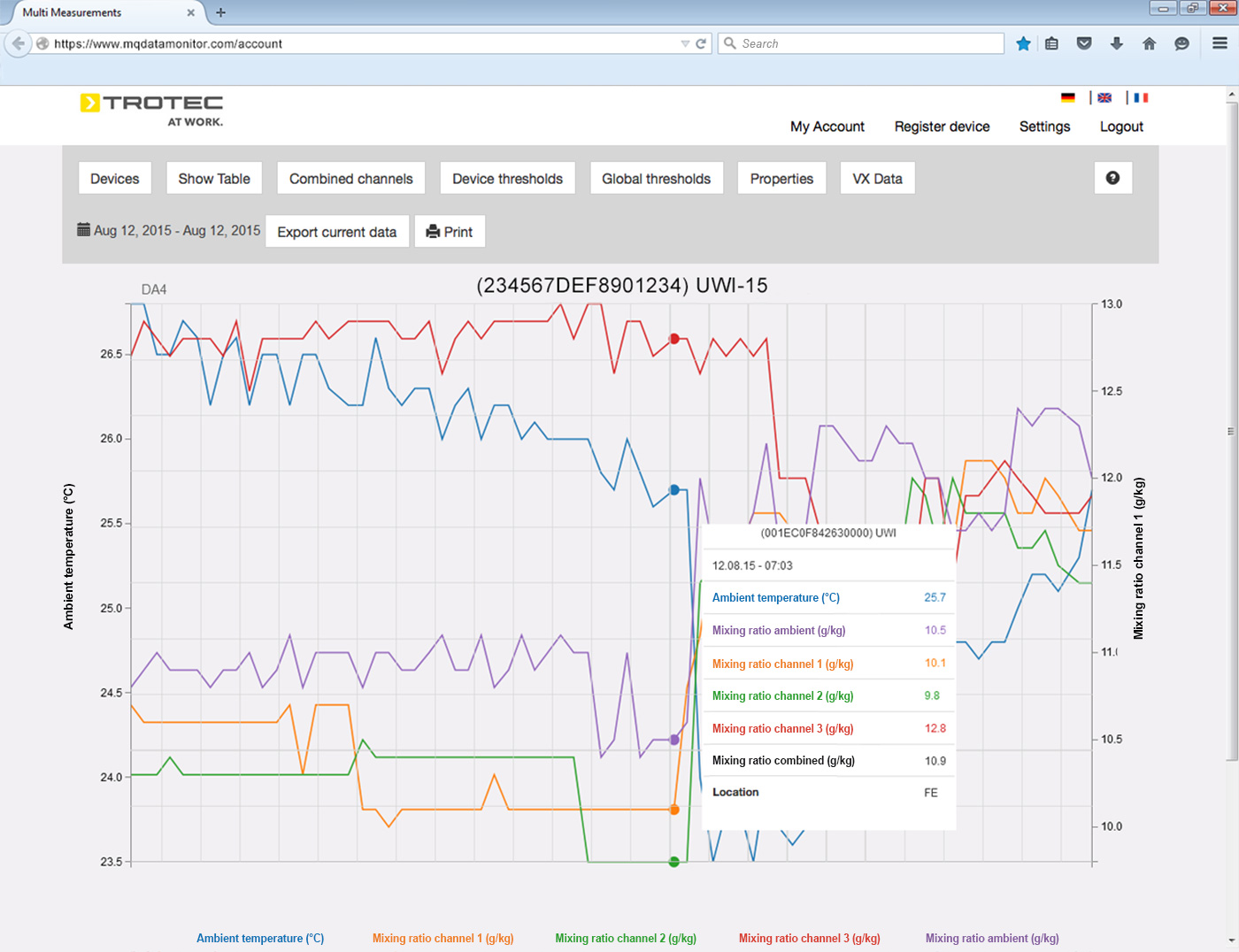Click the DA4 label above chart

(x=154, y=289)
